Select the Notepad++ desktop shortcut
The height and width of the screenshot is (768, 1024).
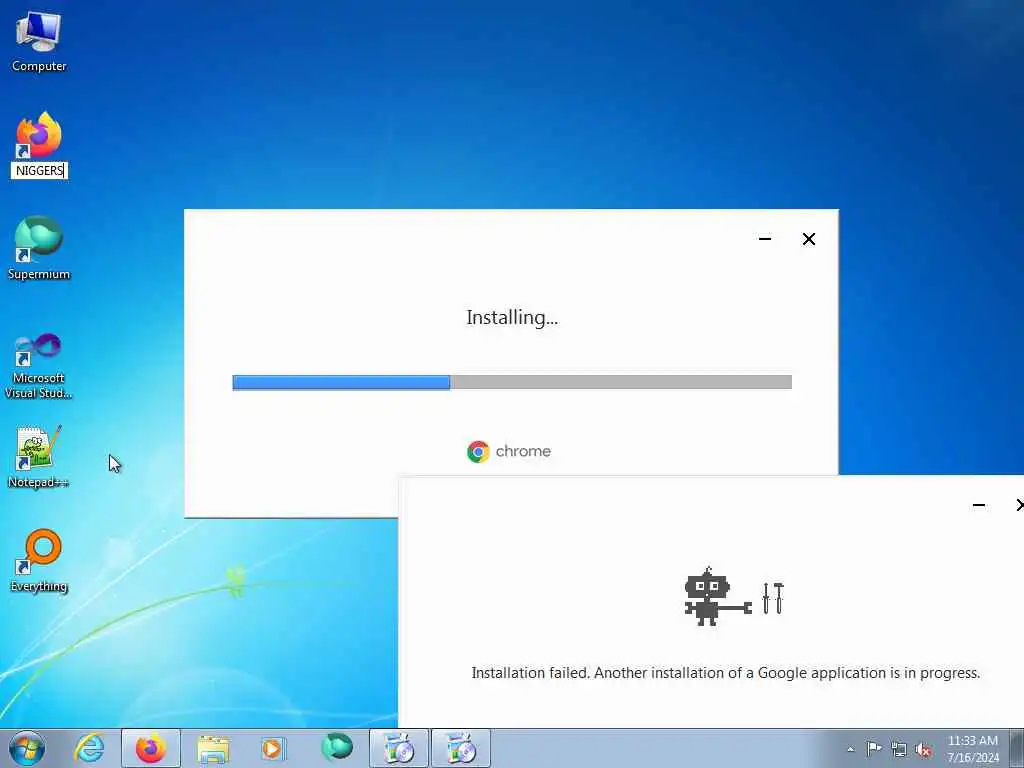click(39, 457)
